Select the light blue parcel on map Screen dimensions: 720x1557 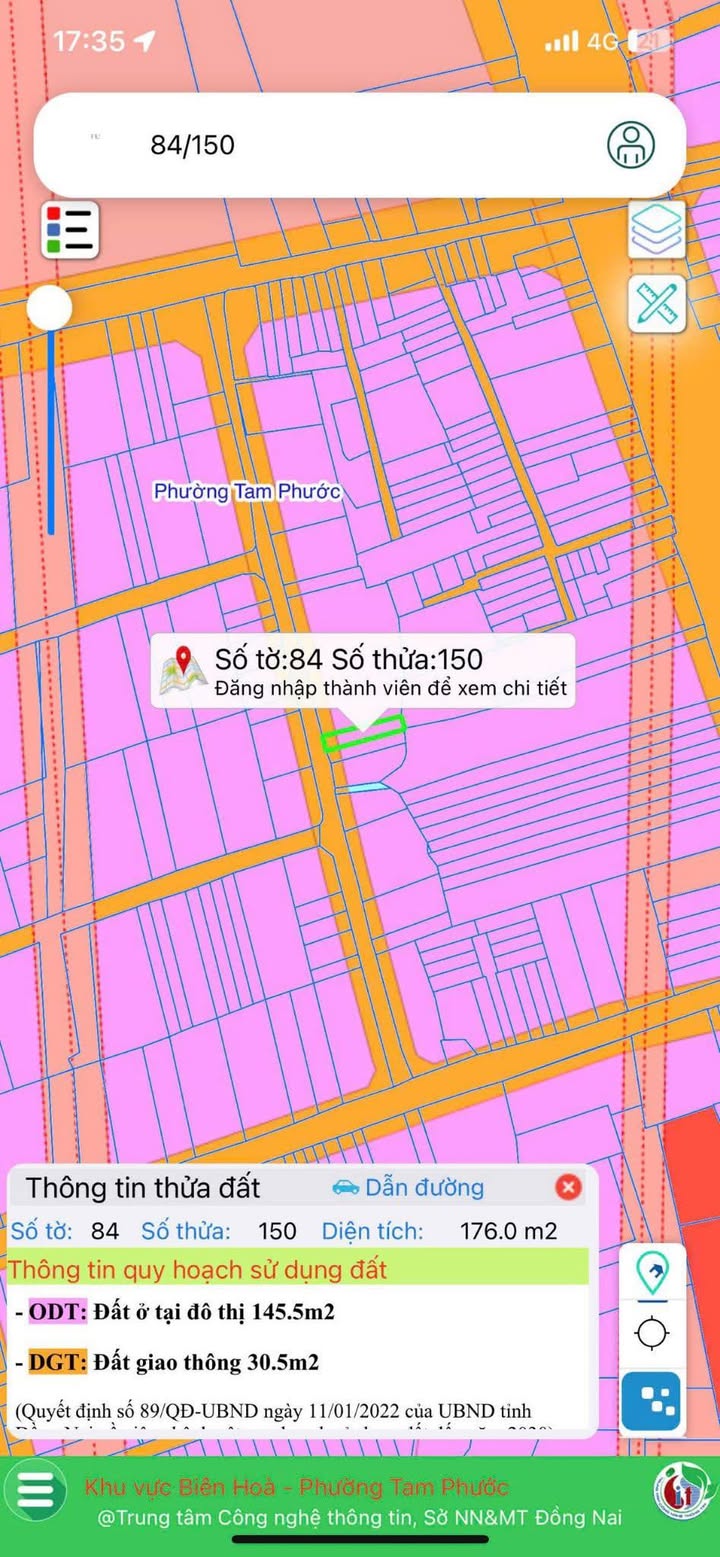361,788
